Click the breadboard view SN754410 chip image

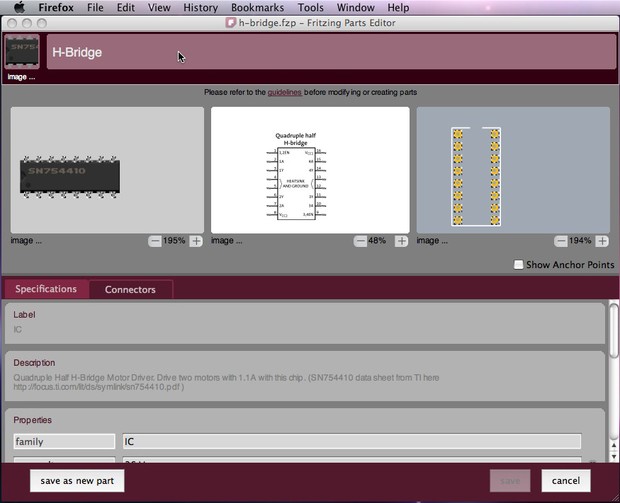click(70, 177)
